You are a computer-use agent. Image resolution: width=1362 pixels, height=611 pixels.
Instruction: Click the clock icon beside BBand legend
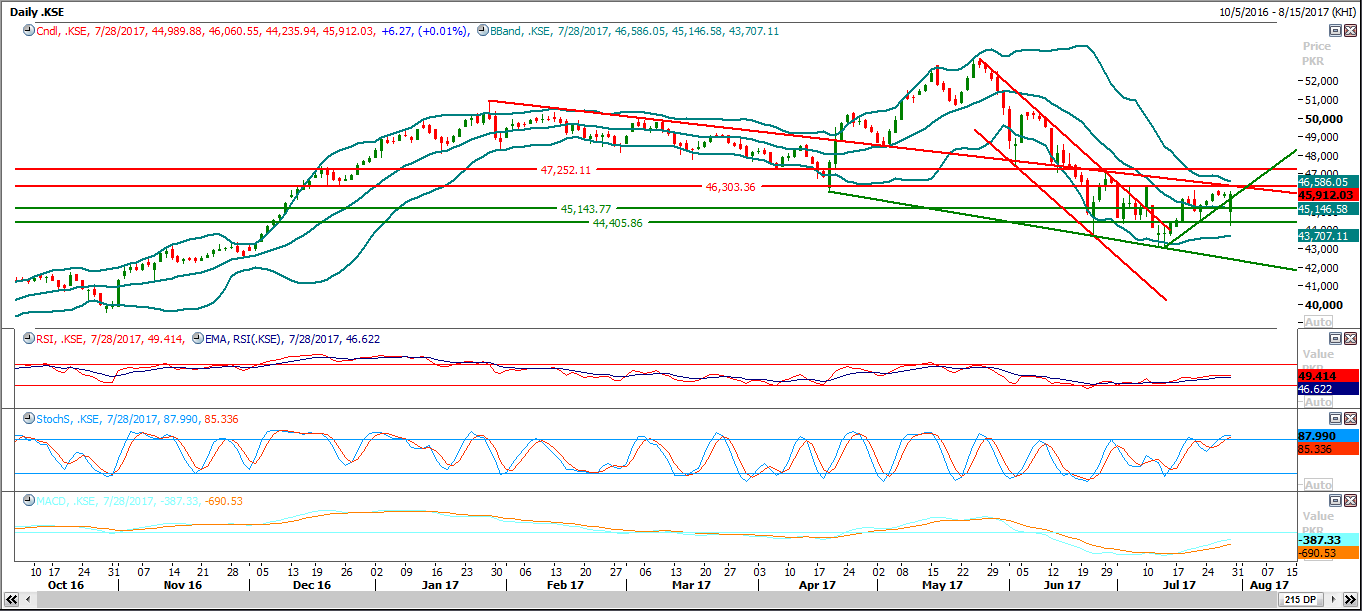pyautogui.click(x=483, y=31)
